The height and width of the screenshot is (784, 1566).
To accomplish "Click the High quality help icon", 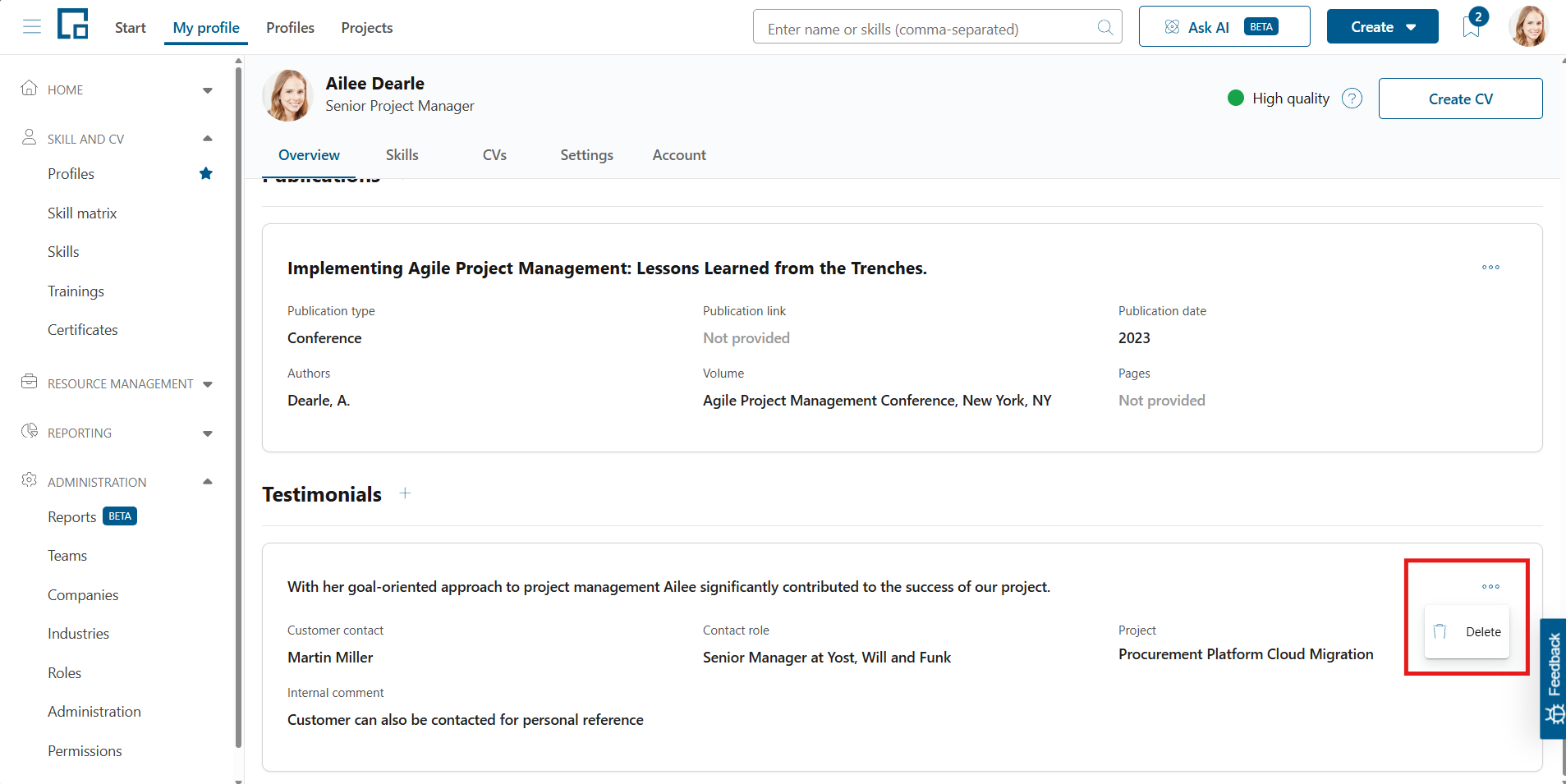I will click(x=1352, y=99).
